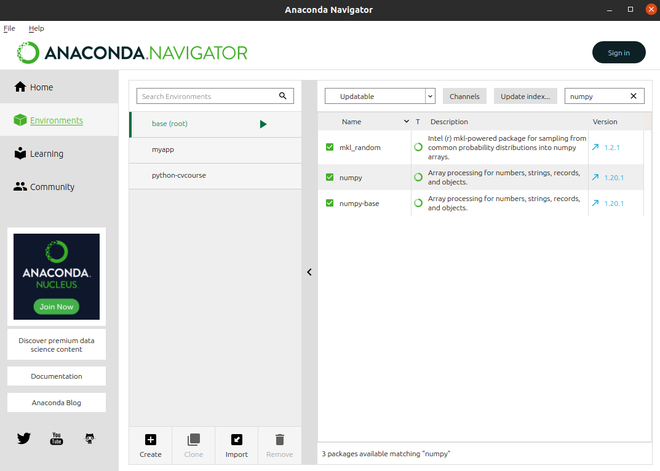
Task: Click the numpy-base package name
Action: (x=359, y=203)
